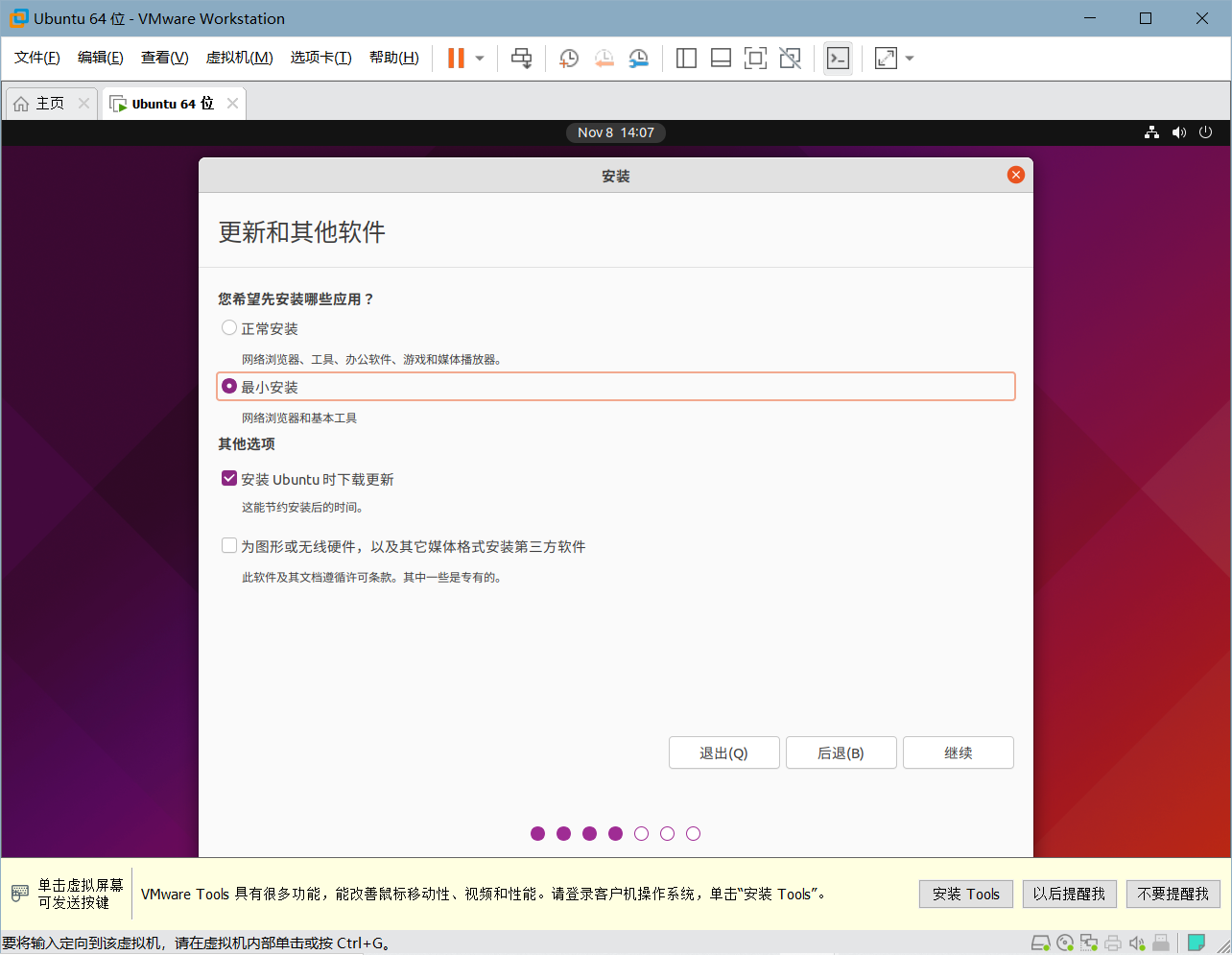Screen dimensions: 1232x955
Task: Click the Ubuntu volume icon in top bar
Action: point(1179,132)
